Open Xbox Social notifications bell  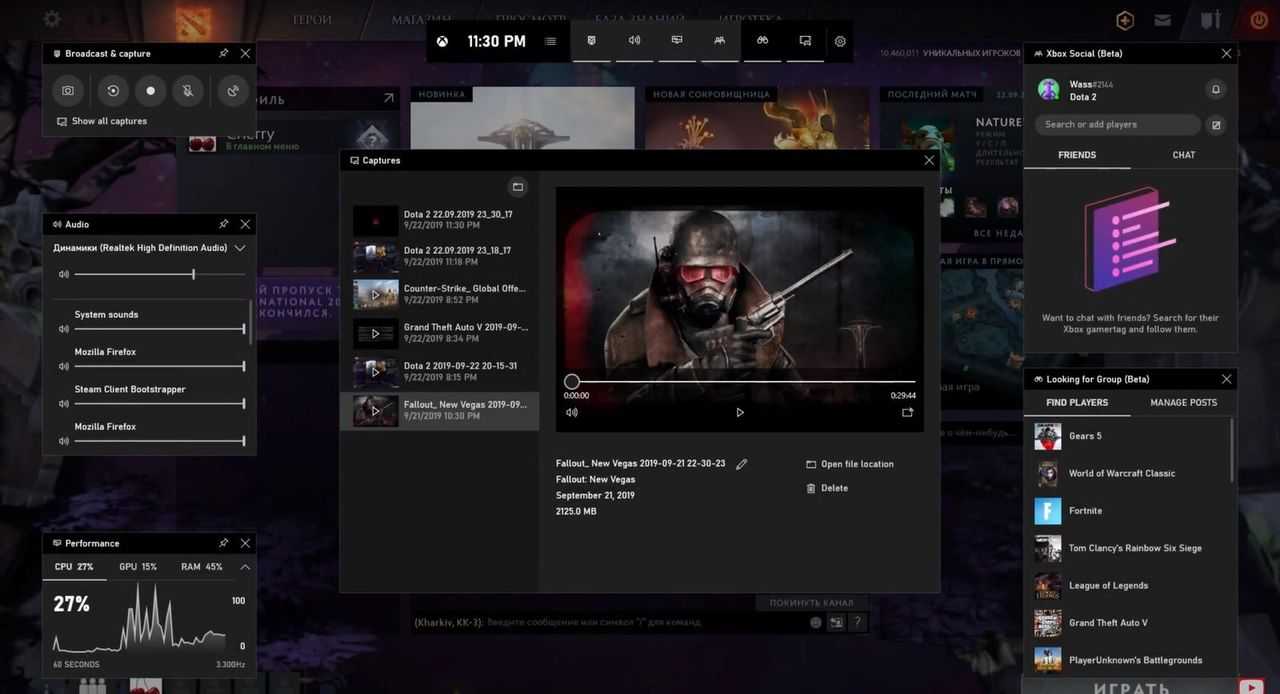pyautogui.click(x=1216, y=89)
